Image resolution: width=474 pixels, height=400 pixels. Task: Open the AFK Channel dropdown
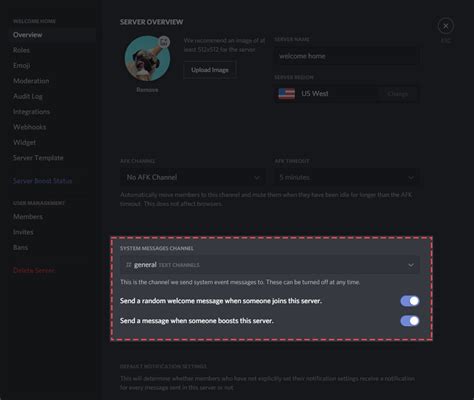pyautogui.click(x=193, y=177)
